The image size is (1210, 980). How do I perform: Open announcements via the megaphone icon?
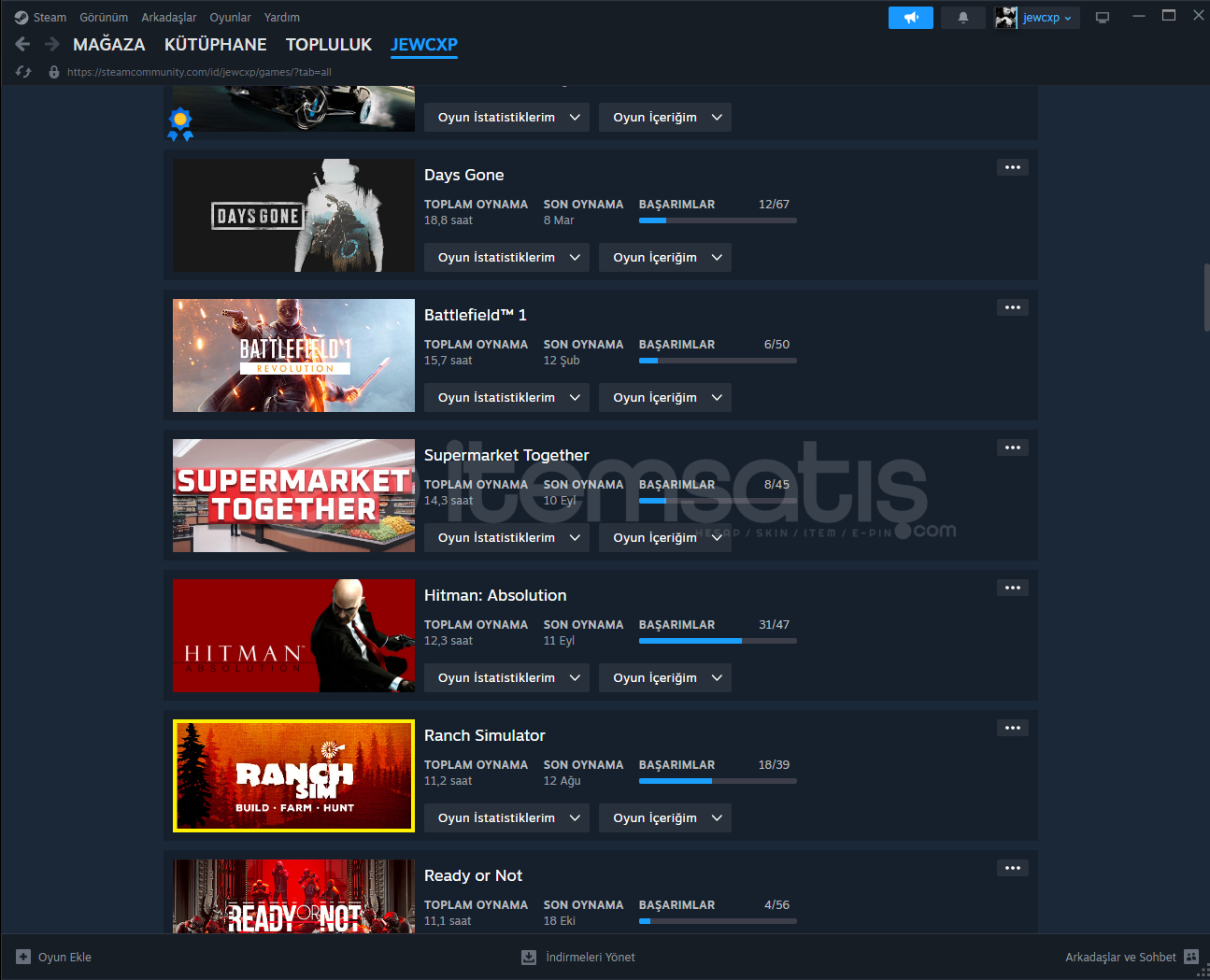pos(911,18)
